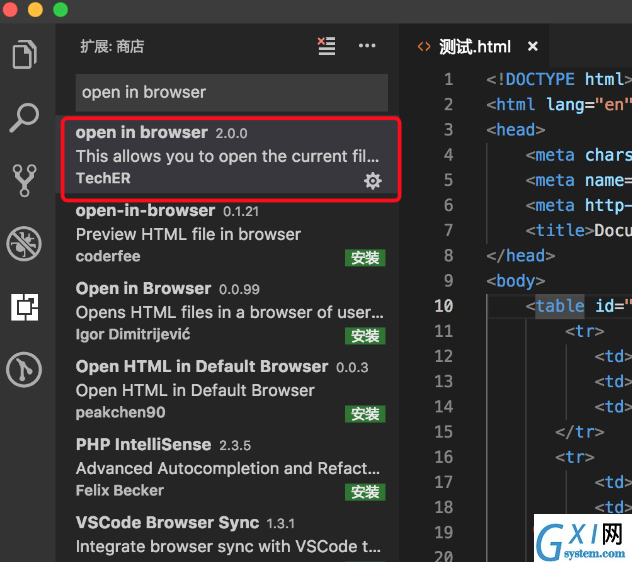
Task: Click the Felix Becker publisher name
Action: pyautogui.click(x=120, y=491)
